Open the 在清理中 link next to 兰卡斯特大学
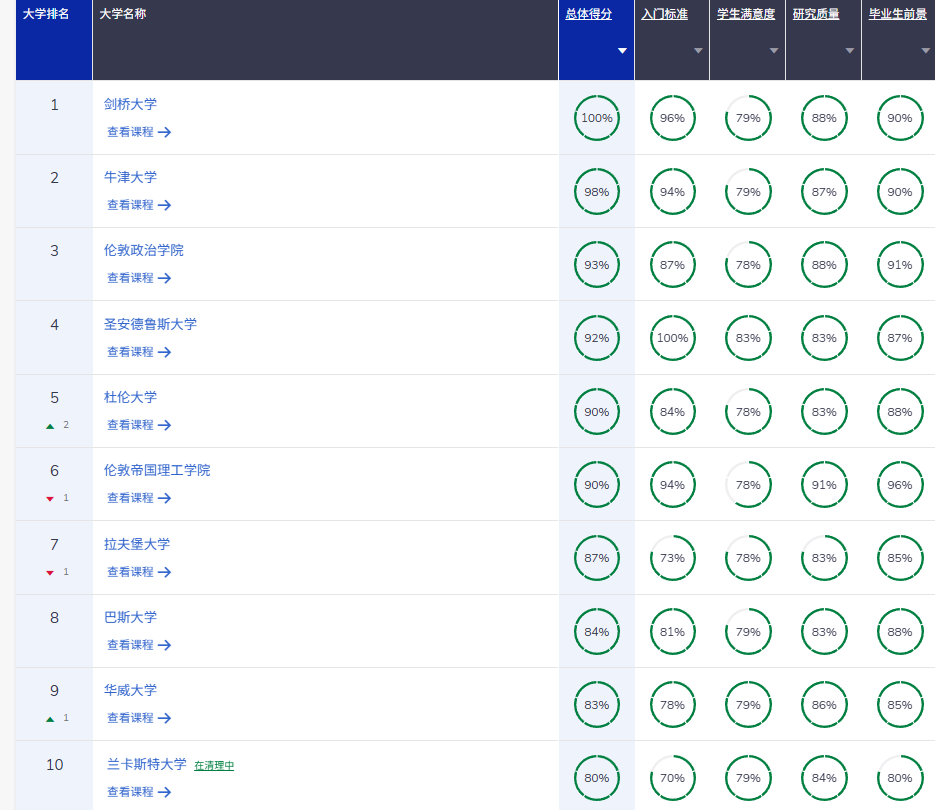 [214, 765]
